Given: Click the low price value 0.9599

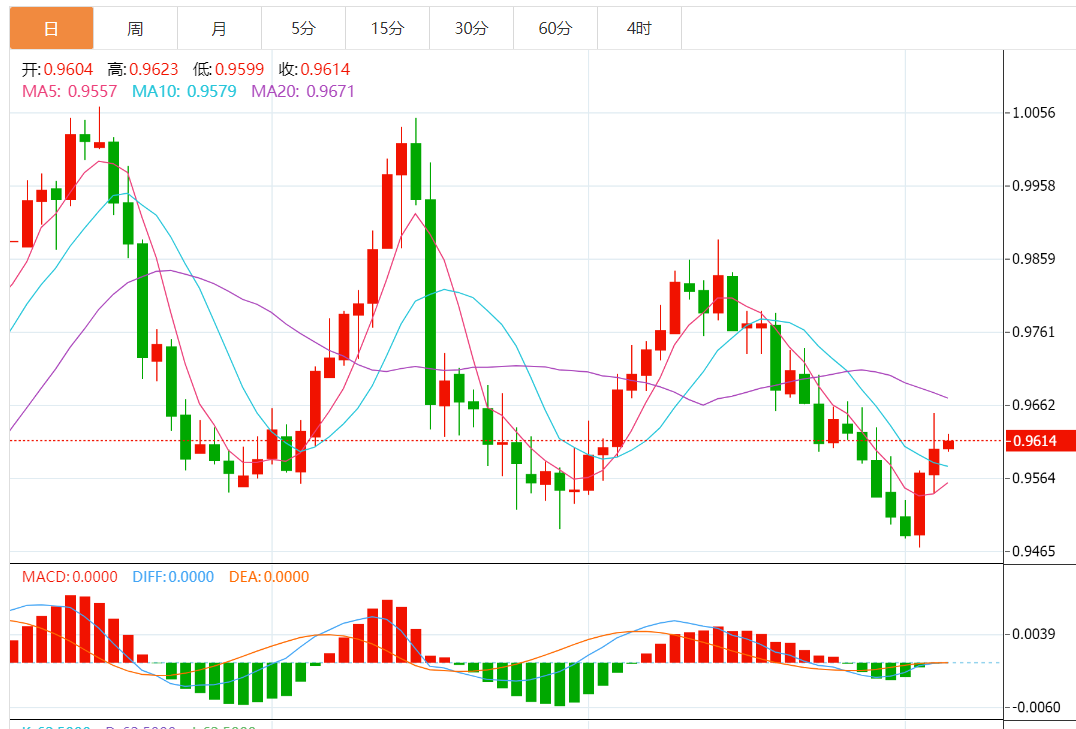Looking at the screenshot, I should click(239, 69).
